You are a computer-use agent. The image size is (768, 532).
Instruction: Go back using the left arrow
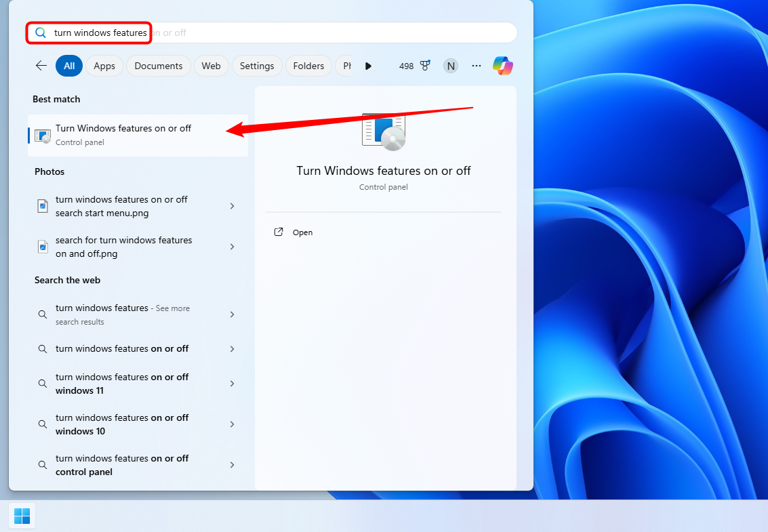click(x=41, y=66)
